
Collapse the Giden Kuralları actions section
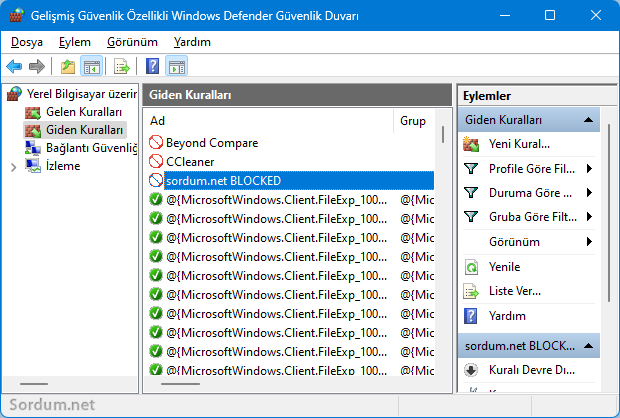[588, 120]
